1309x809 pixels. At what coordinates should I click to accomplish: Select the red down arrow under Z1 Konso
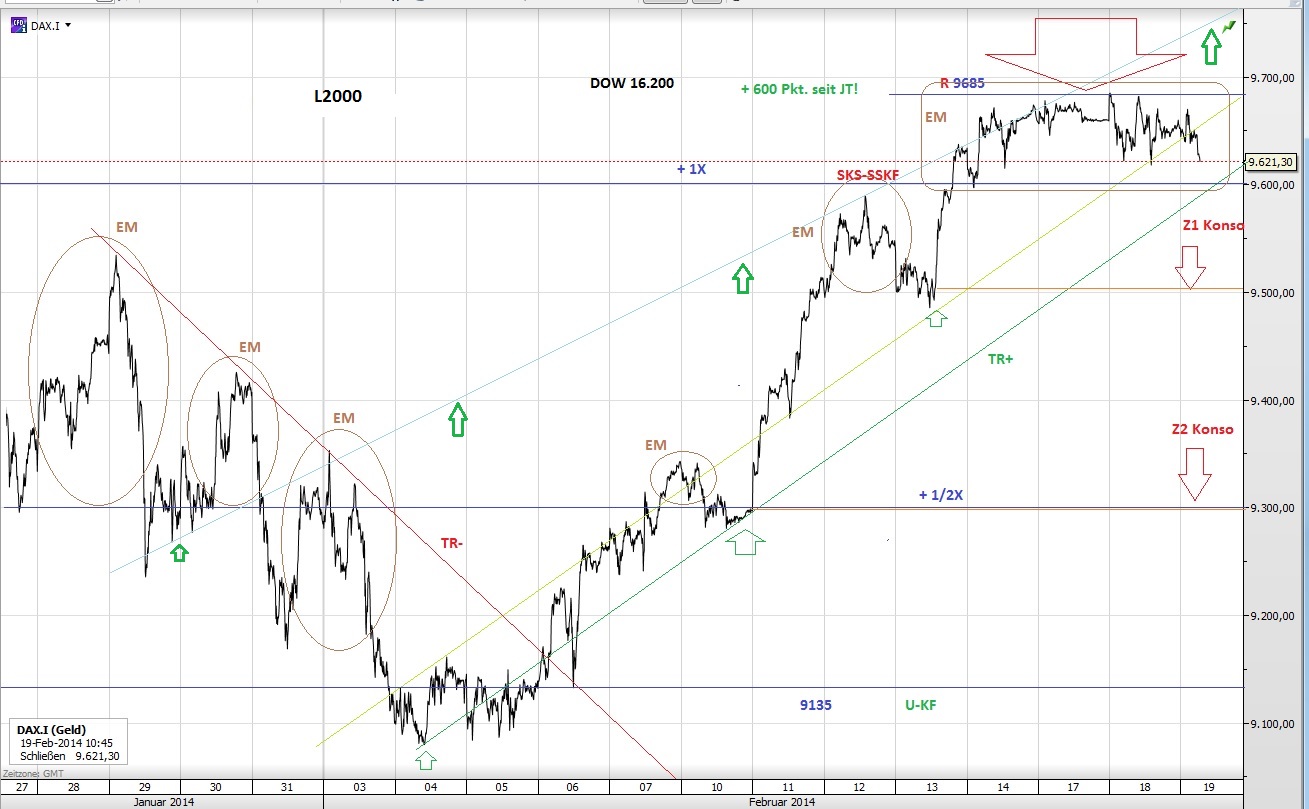point(1190,267)
